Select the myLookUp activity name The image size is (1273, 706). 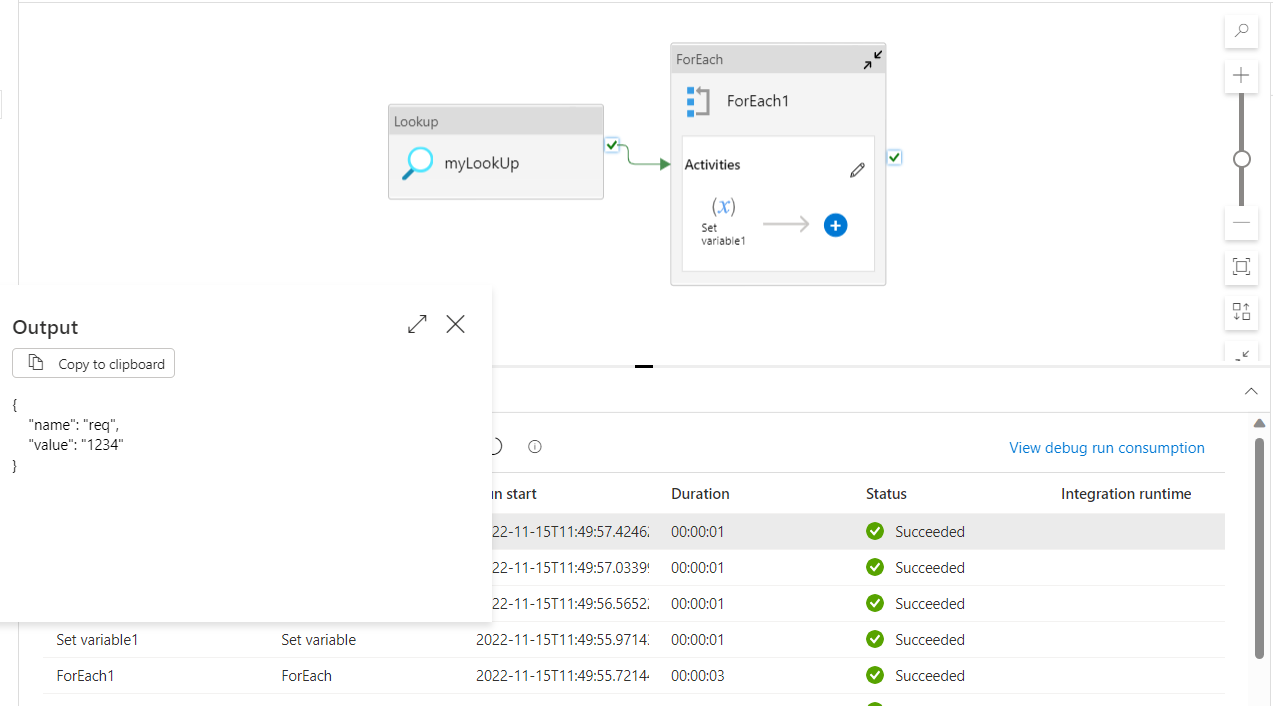coord(482,163)
